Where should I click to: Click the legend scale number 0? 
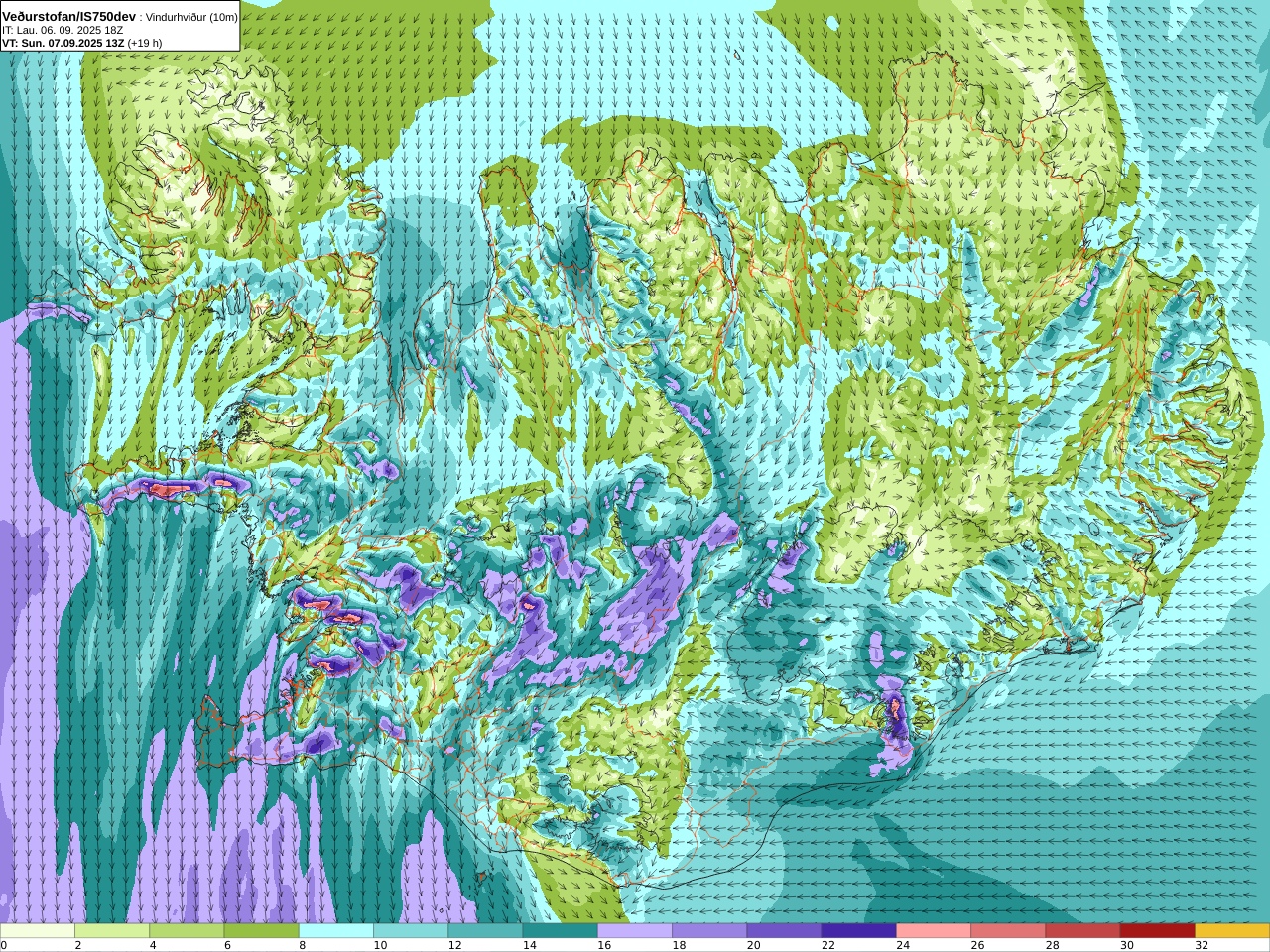(4, 945)
